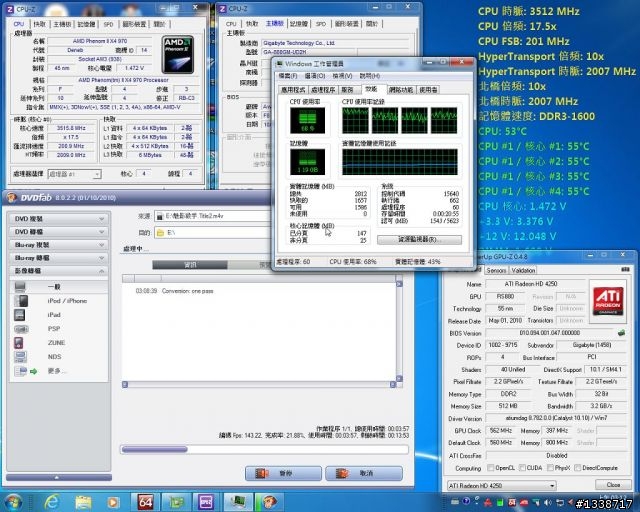Click the speaker volume icon in system tray
The width and height of the screenshot is (640, 512).
pyautogui.click(x=548, y=502)
